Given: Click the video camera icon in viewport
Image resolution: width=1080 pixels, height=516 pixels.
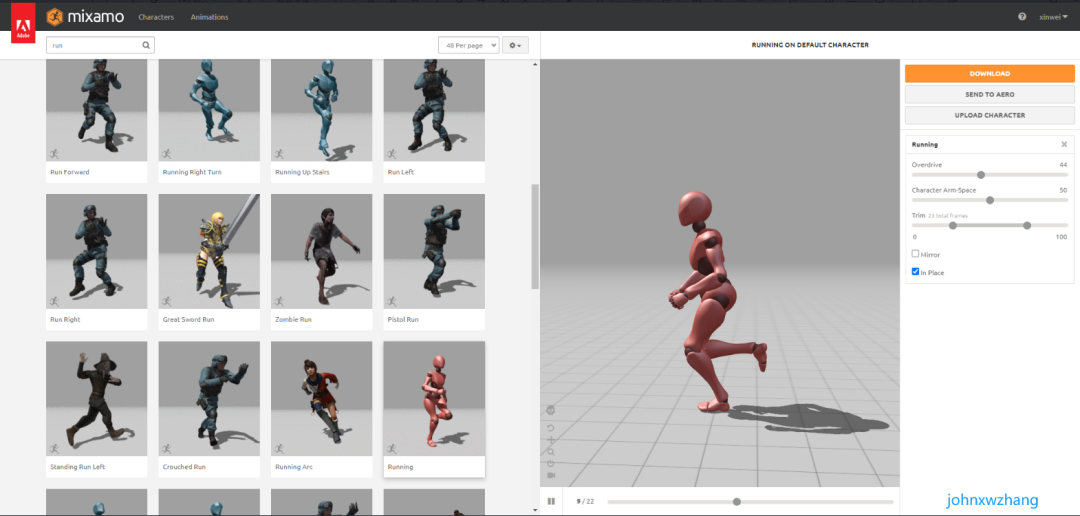Looking at the screenshot, I should [x=551, y=475].
